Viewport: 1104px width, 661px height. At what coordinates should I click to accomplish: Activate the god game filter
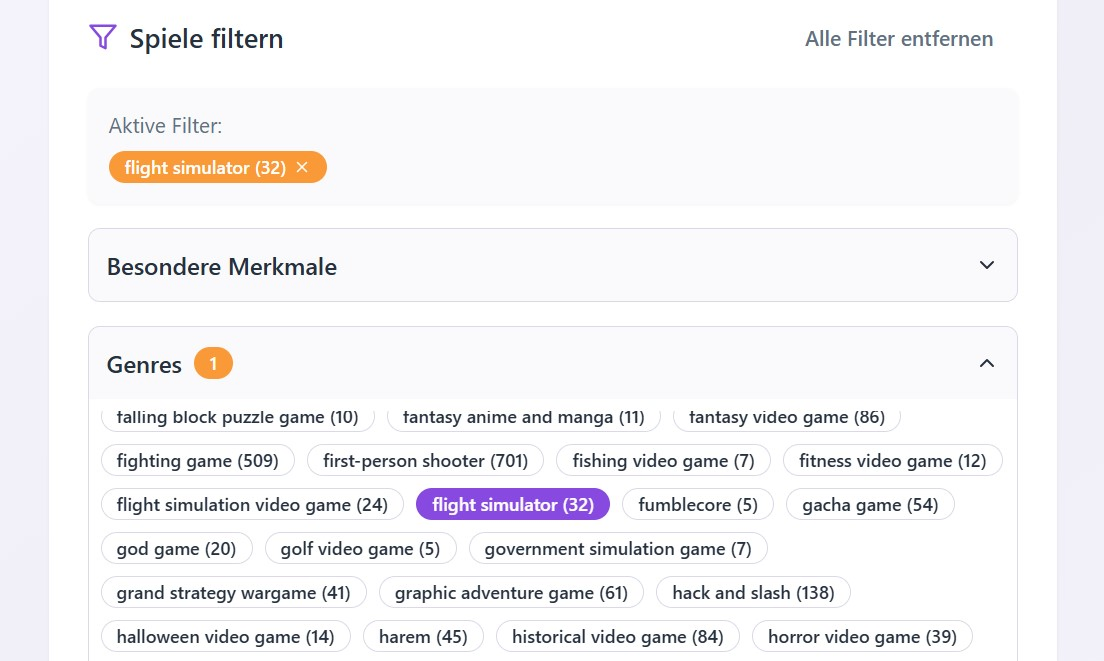click(x=176, y=548)
